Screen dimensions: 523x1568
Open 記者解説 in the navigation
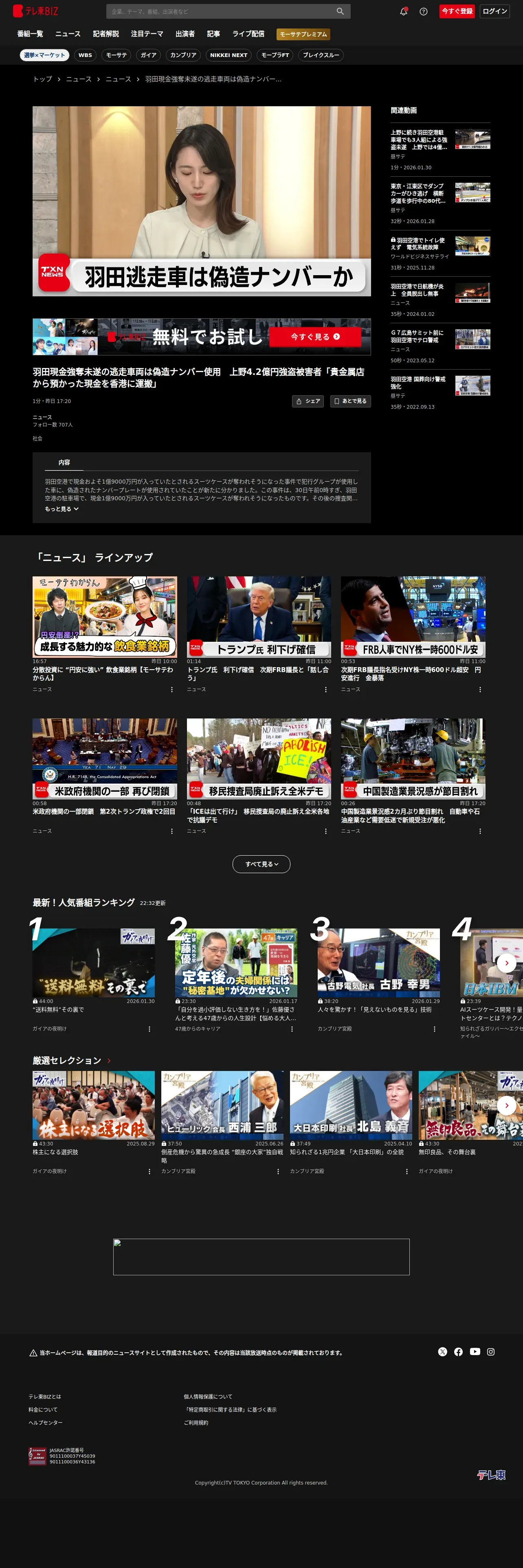tap(106, 34)
